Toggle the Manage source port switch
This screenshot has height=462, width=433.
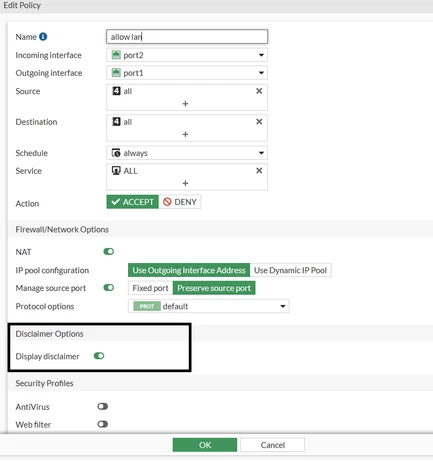pyautogui.click(x=109, y=287)
